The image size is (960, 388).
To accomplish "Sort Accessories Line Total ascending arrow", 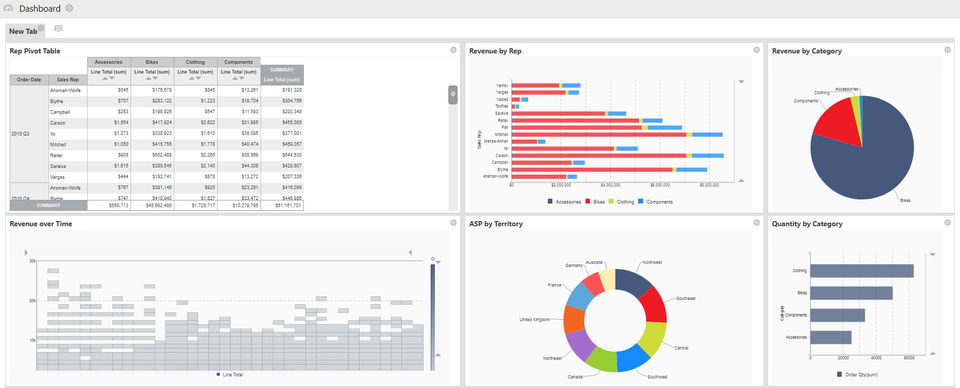I will (x=105, y=78).
